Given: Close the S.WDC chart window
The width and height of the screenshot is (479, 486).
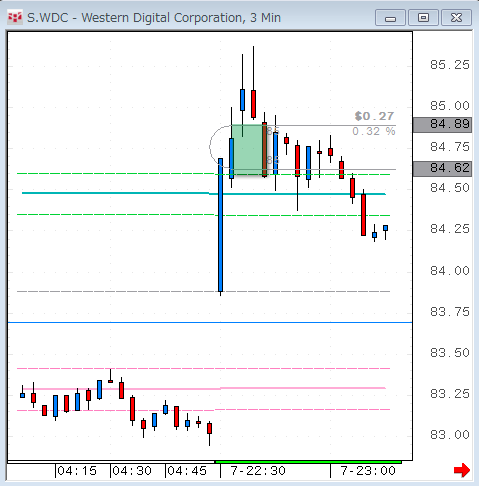Looking at the screenshot, I should (456, 18).
